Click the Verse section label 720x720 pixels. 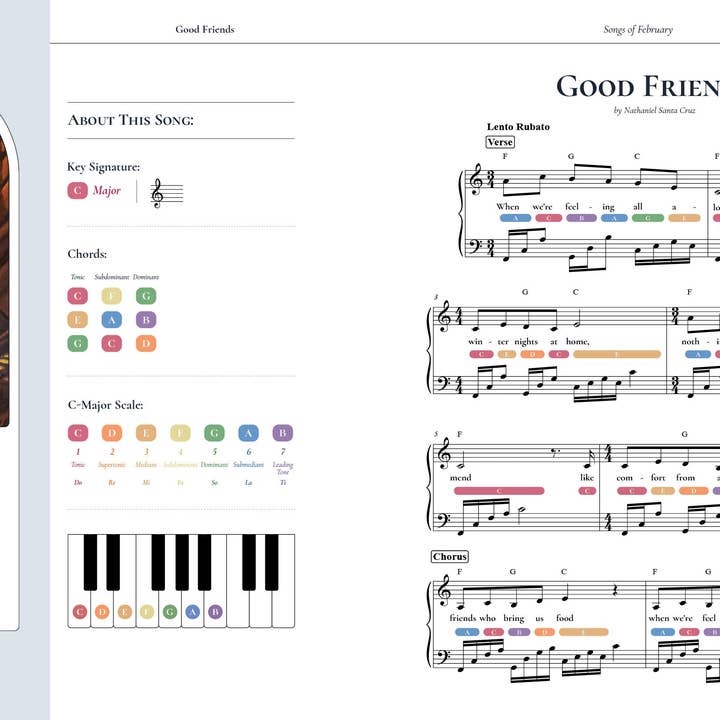(500, 142)
